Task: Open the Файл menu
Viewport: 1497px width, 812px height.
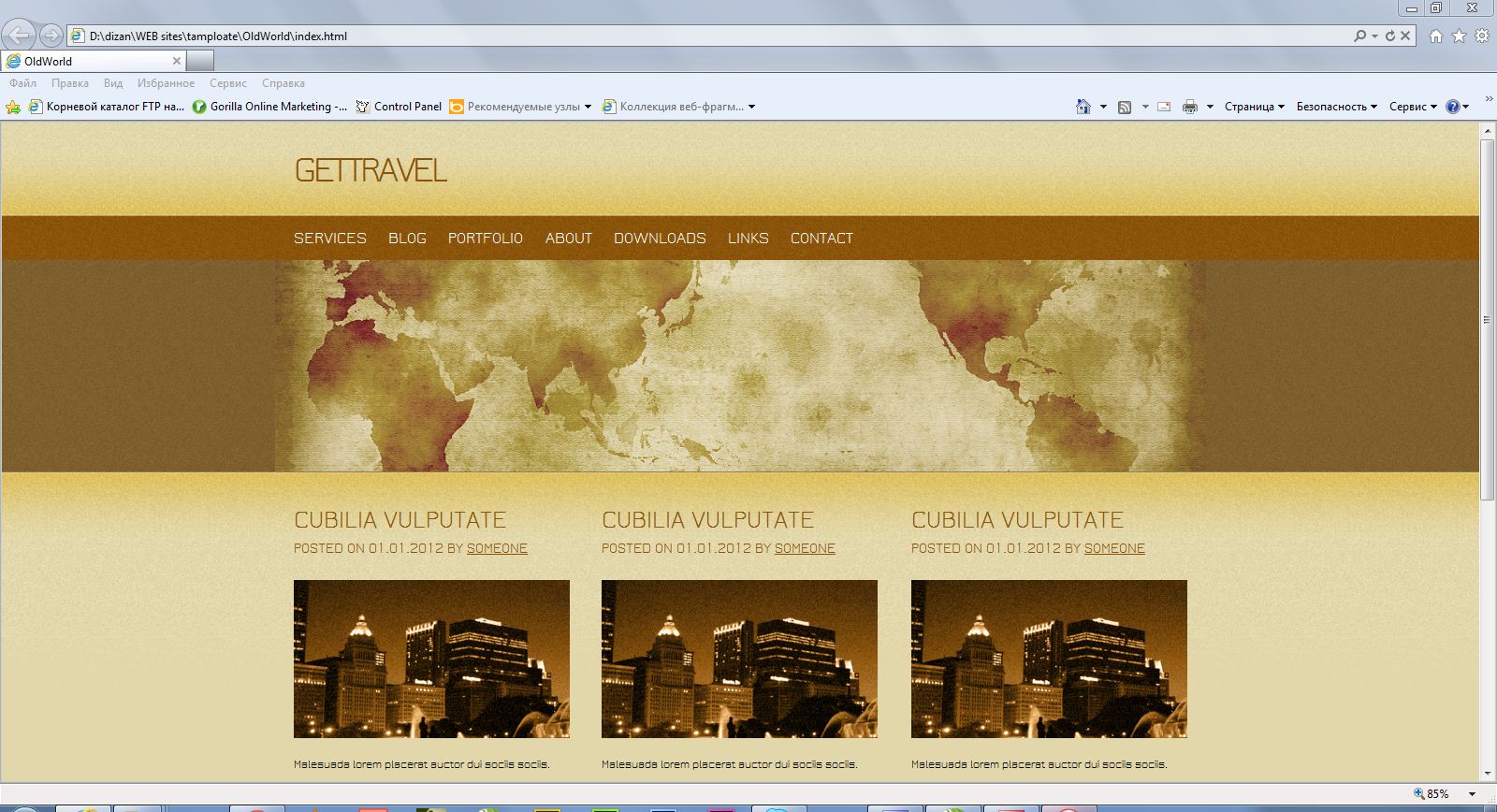Action: coord(23,83)
